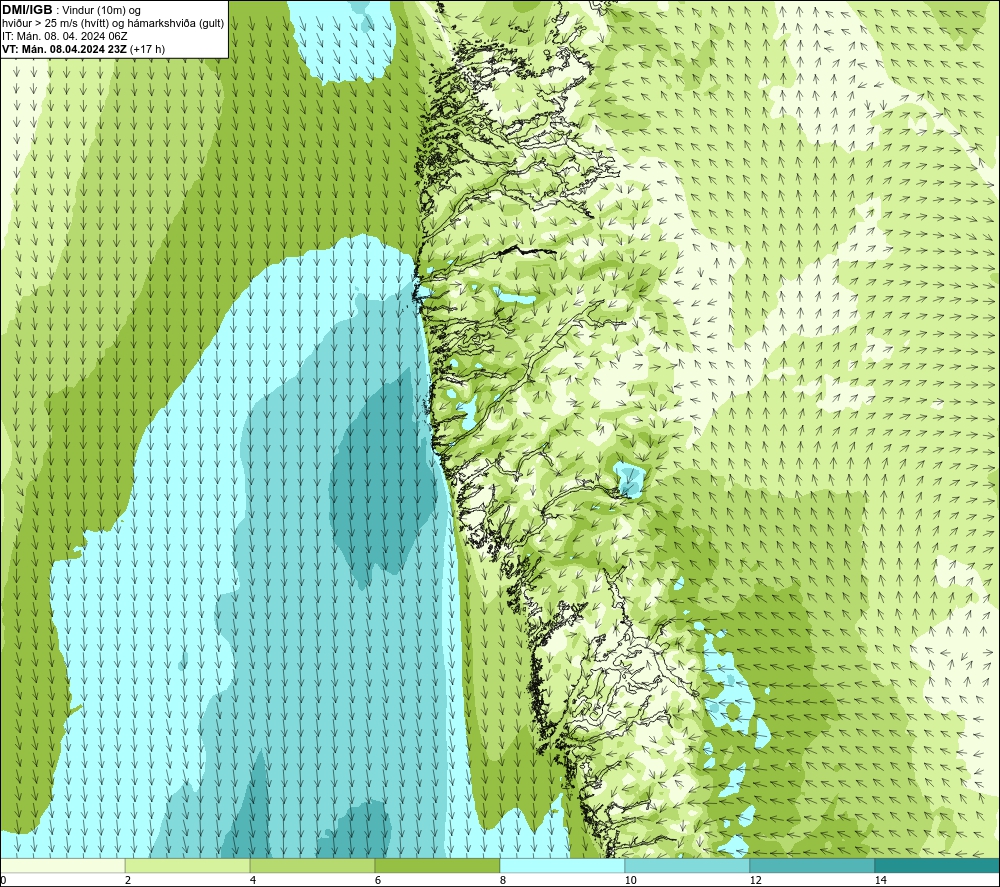Click the 12–14 m/s teal legend swatch
This screenshot has width=1000, height=887.
point(812,865)
